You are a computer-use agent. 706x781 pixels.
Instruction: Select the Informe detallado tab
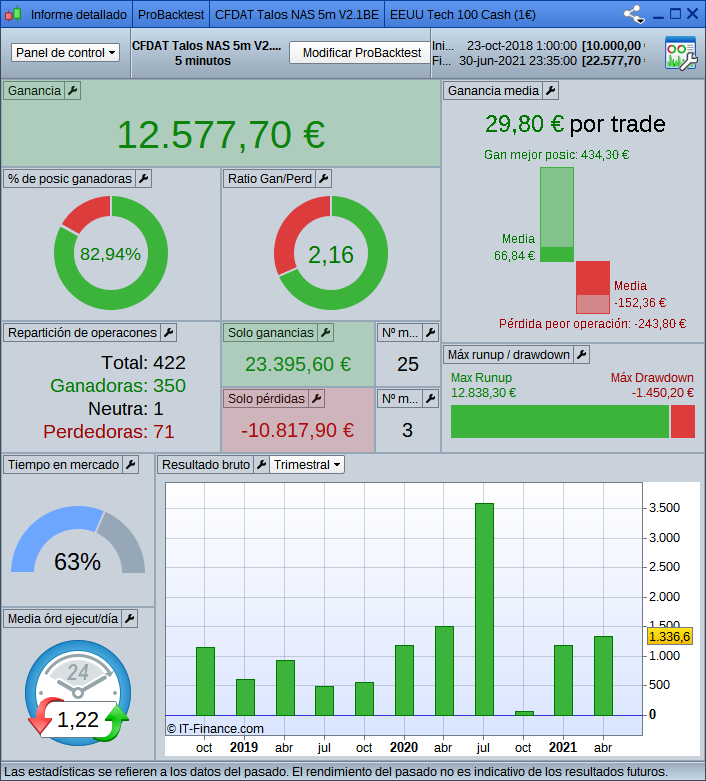click(79, 14)
